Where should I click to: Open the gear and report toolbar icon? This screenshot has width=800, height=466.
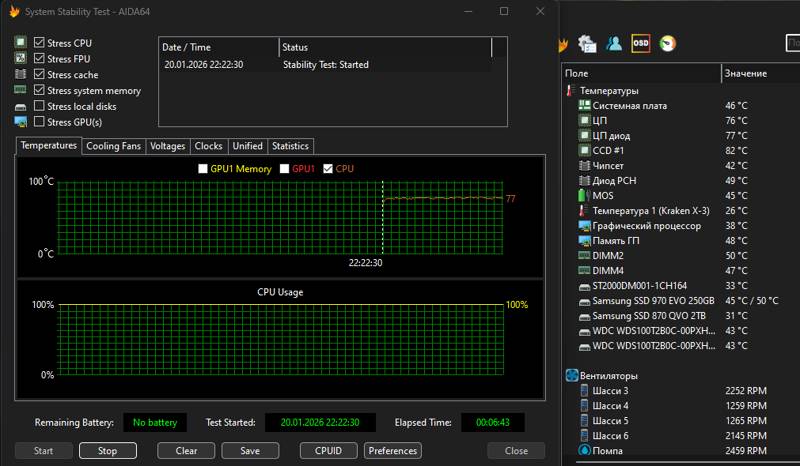coord(588,44)
